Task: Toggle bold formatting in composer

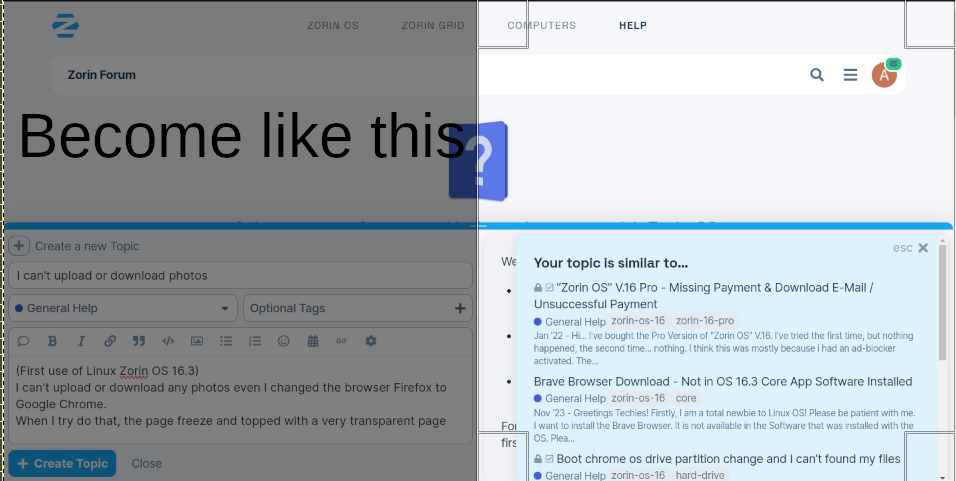Action: 52,341
